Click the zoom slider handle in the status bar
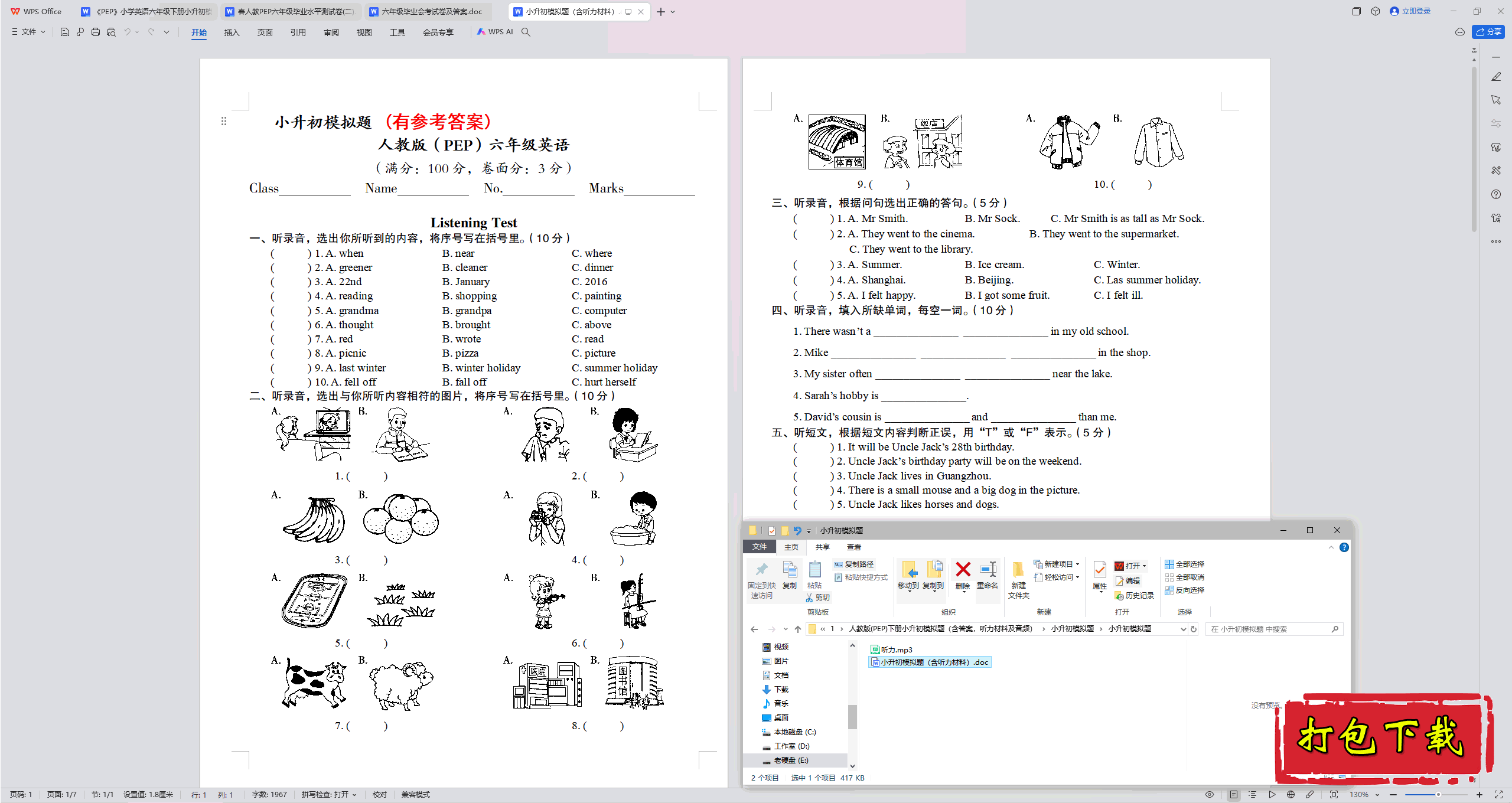 1438,795
